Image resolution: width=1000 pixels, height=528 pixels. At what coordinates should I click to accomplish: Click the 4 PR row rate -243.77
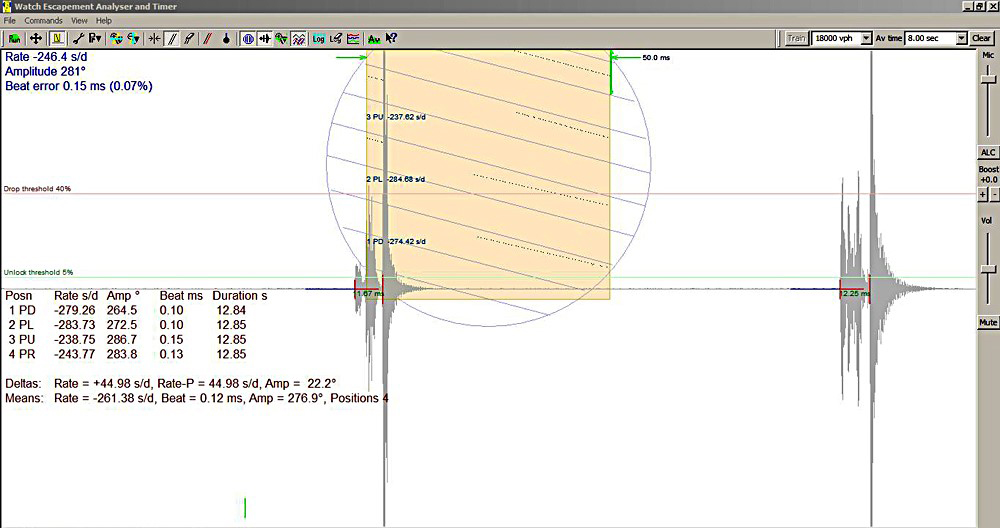coord(75,355)
